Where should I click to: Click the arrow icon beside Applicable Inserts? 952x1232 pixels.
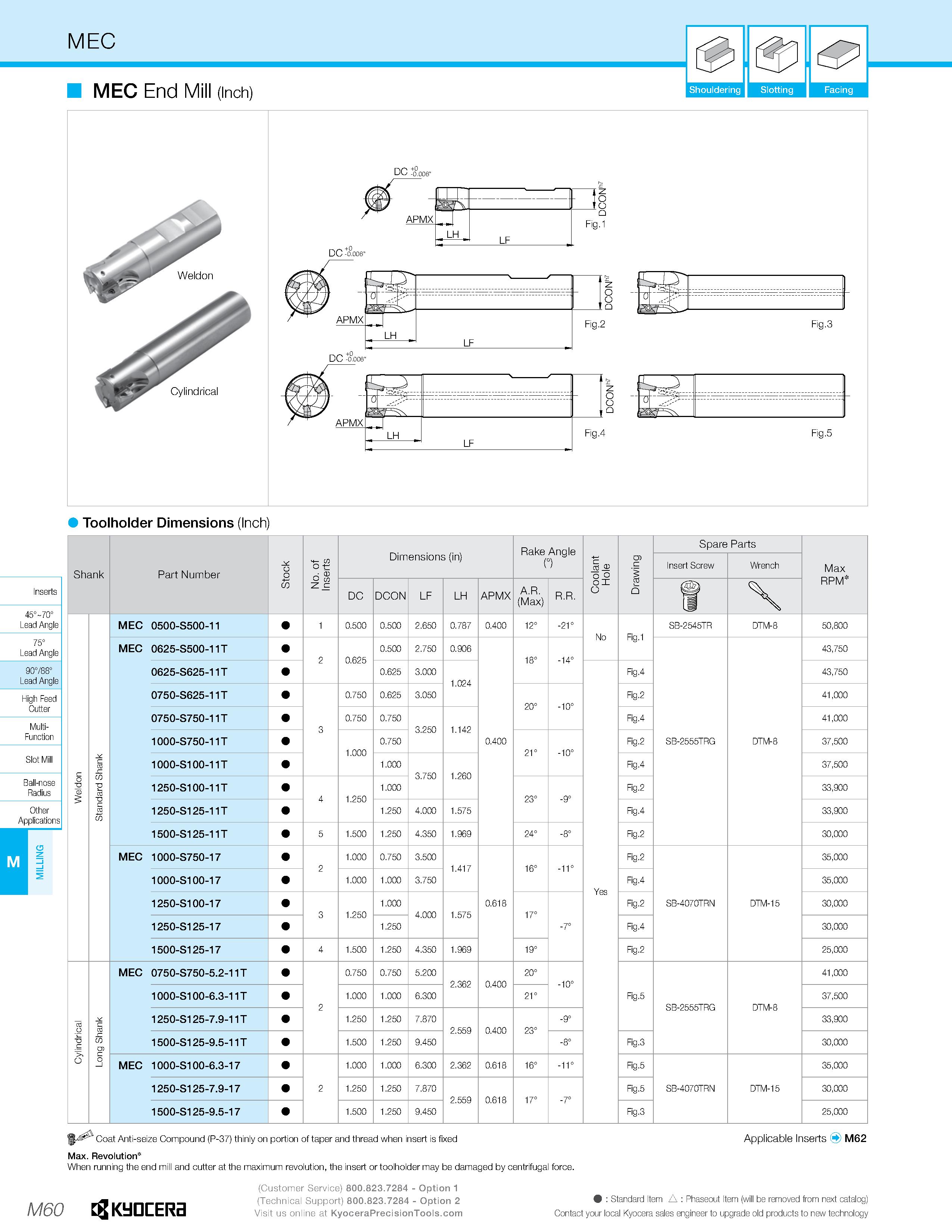pos(835,1138)
